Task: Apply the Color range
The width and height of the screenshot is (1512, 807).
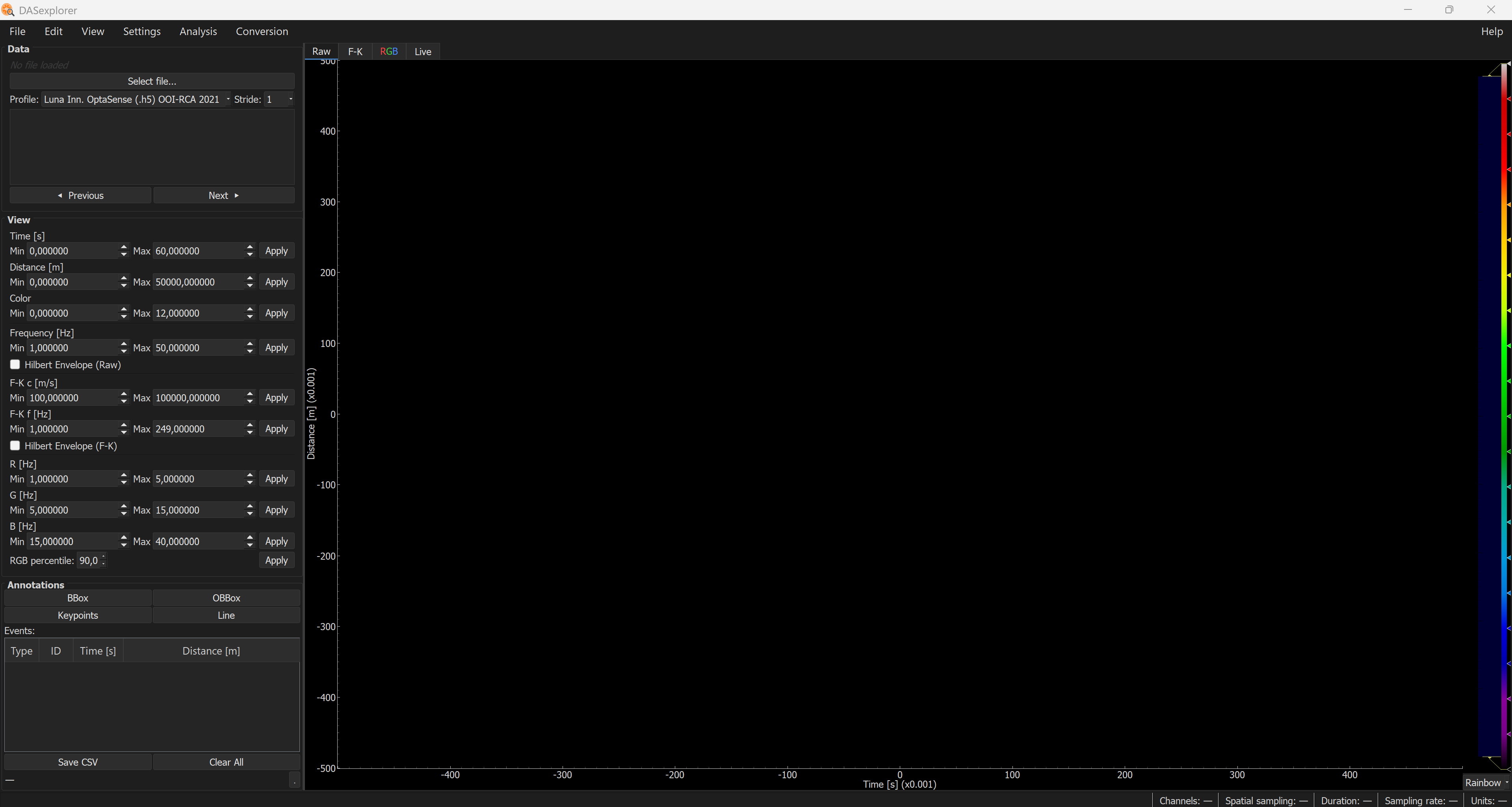Action: pyautogui.click(x=277, y=314)
